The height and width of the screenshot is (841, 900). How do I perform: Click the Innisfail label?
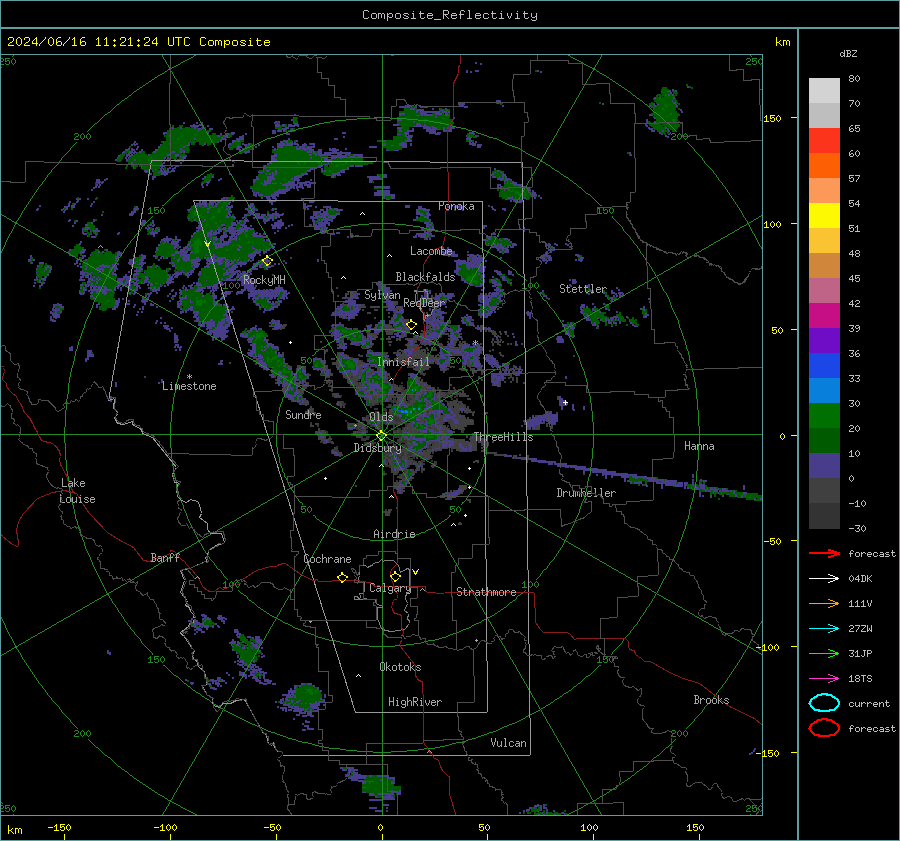coord(403,362)
